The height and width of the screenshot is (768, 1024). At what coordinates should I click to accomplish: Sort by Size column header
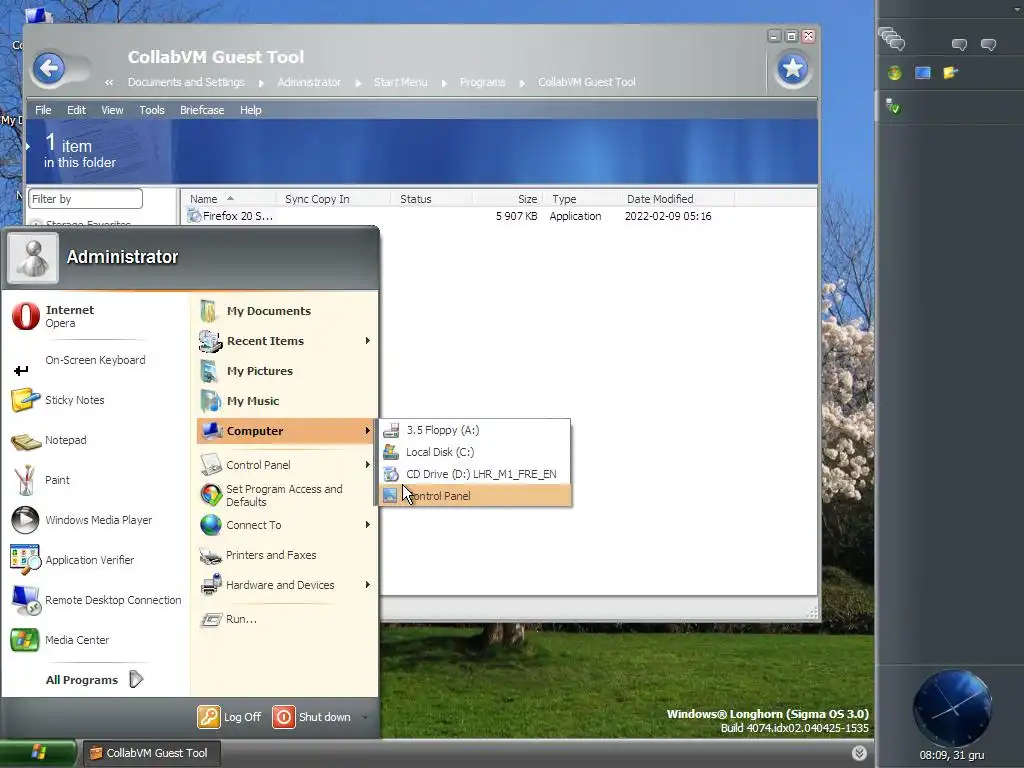click(x=507, y=199)
